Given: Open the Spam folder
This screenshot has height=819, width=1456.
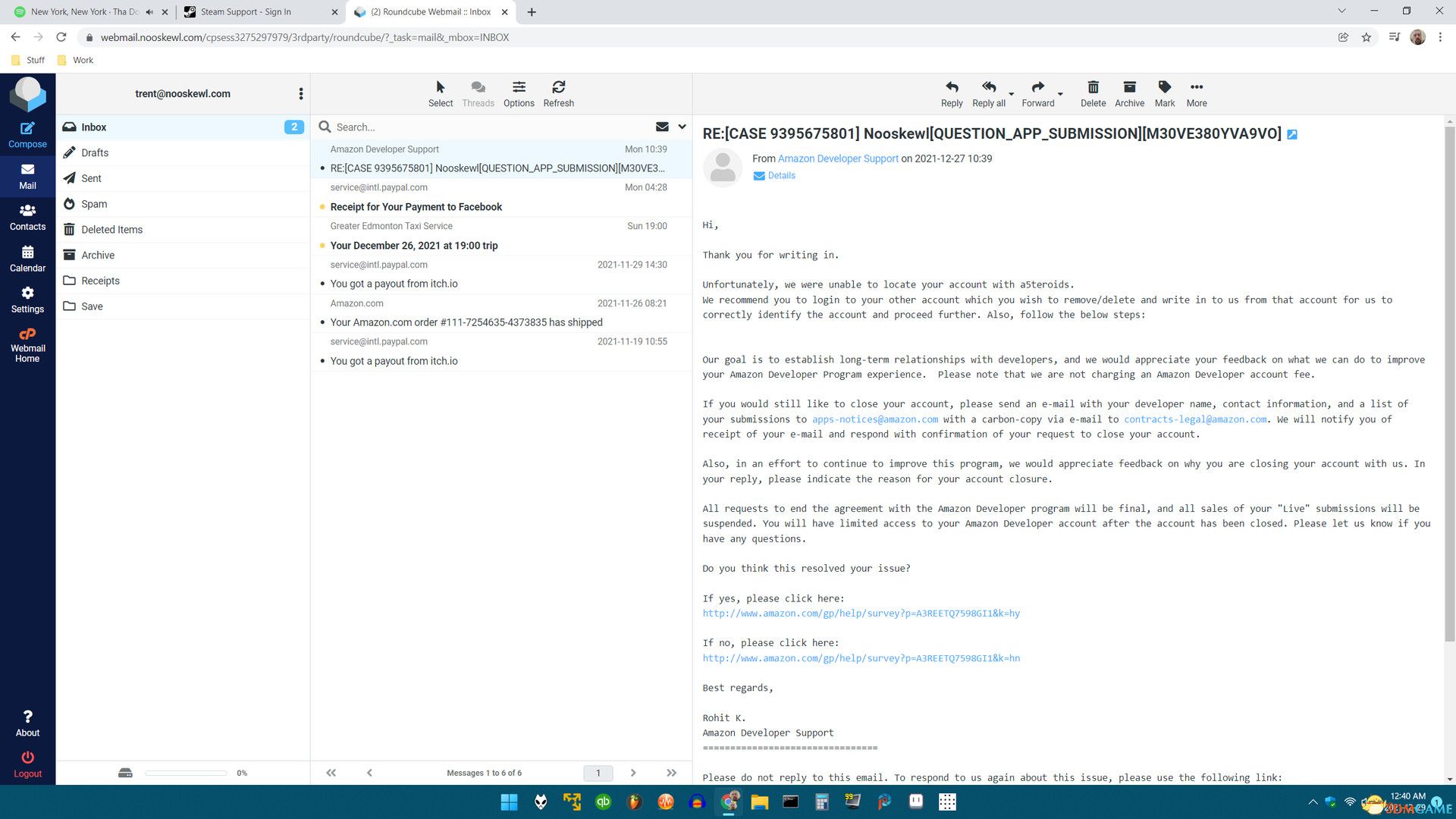Looking at the screenshot, I should pyautogui.click(x=94, y=204).
